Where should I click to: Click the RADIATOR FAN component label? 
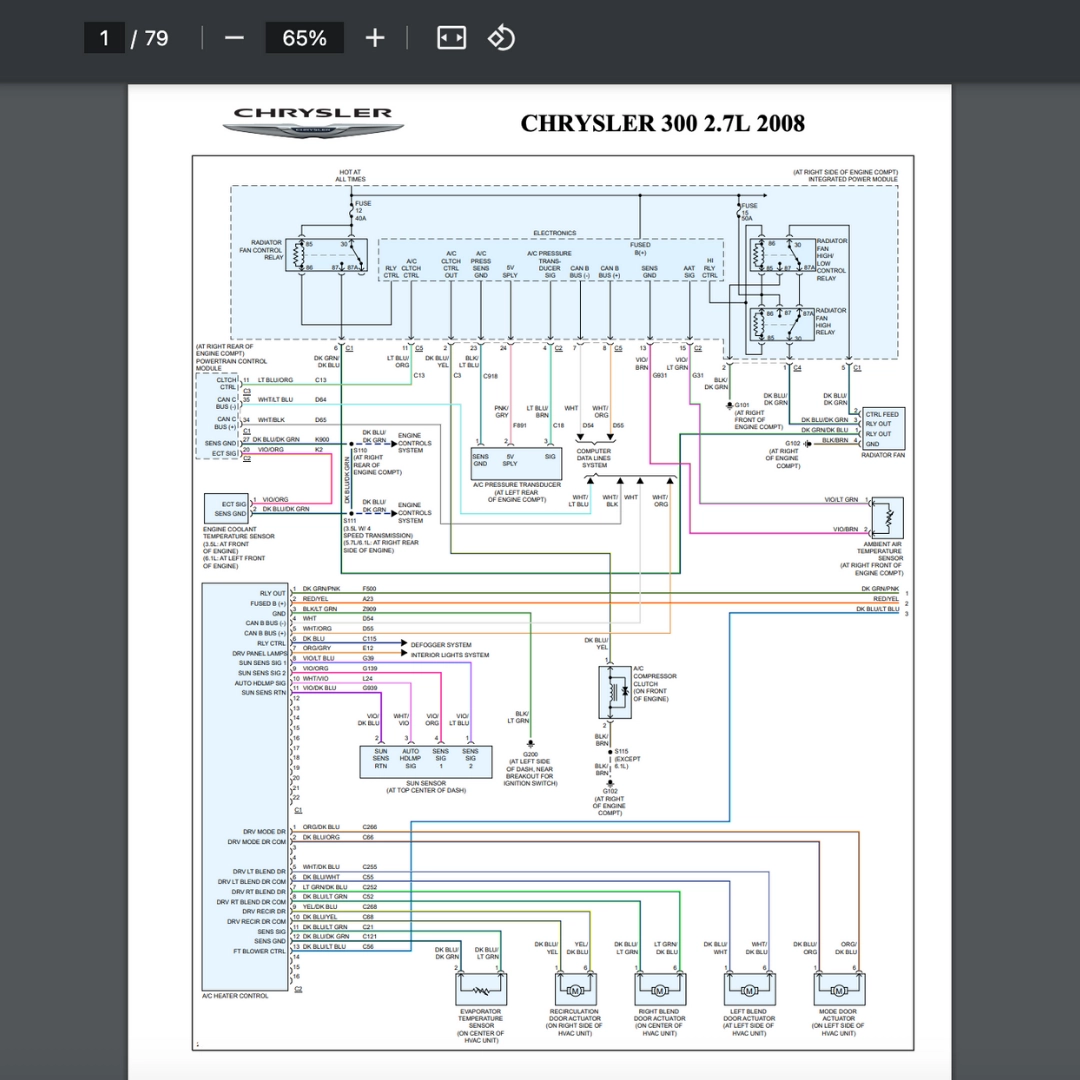pos(882,455)
